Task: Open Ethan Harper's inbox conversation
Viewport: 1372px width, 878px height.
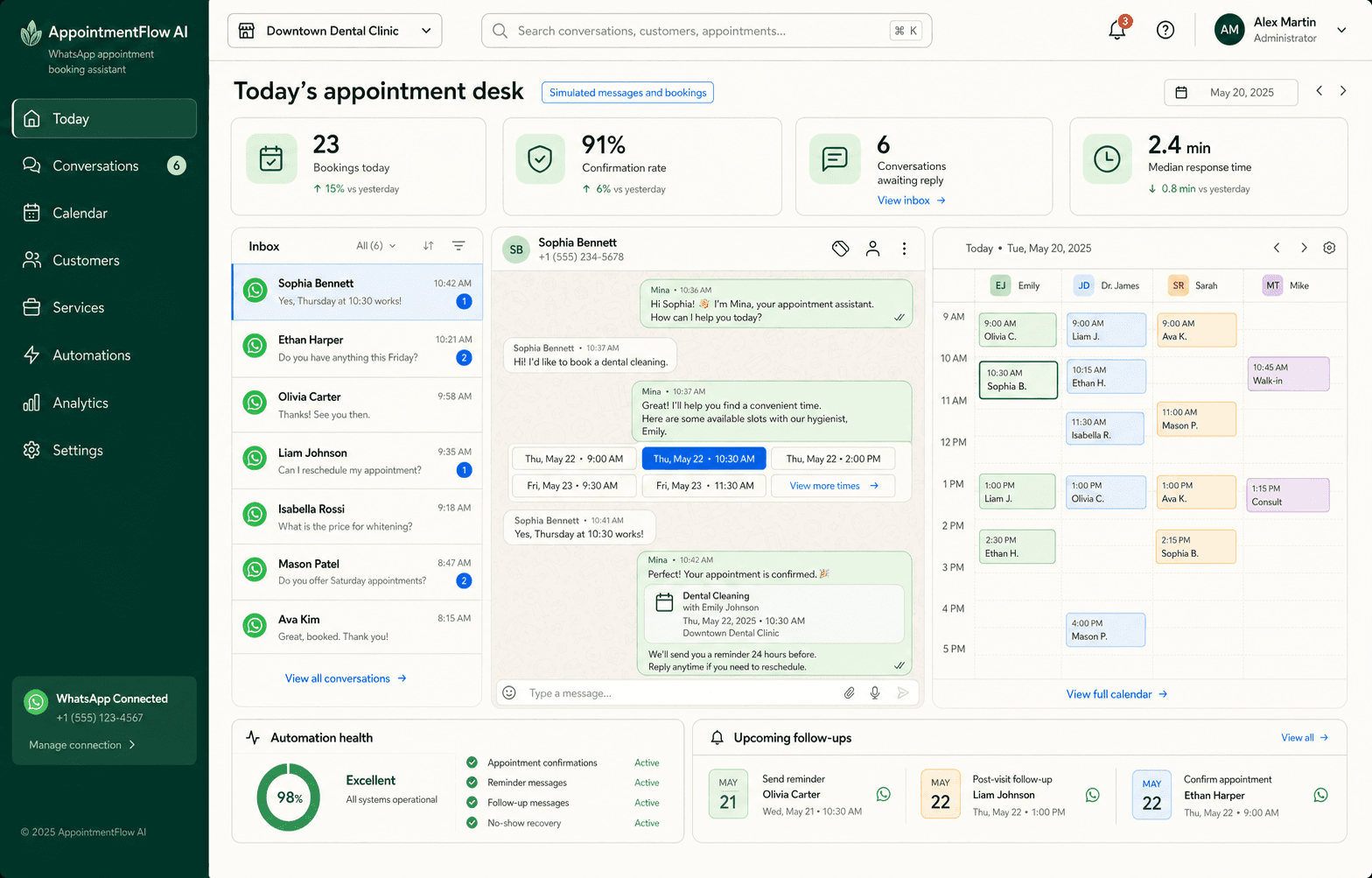Action: click(357, 348)
